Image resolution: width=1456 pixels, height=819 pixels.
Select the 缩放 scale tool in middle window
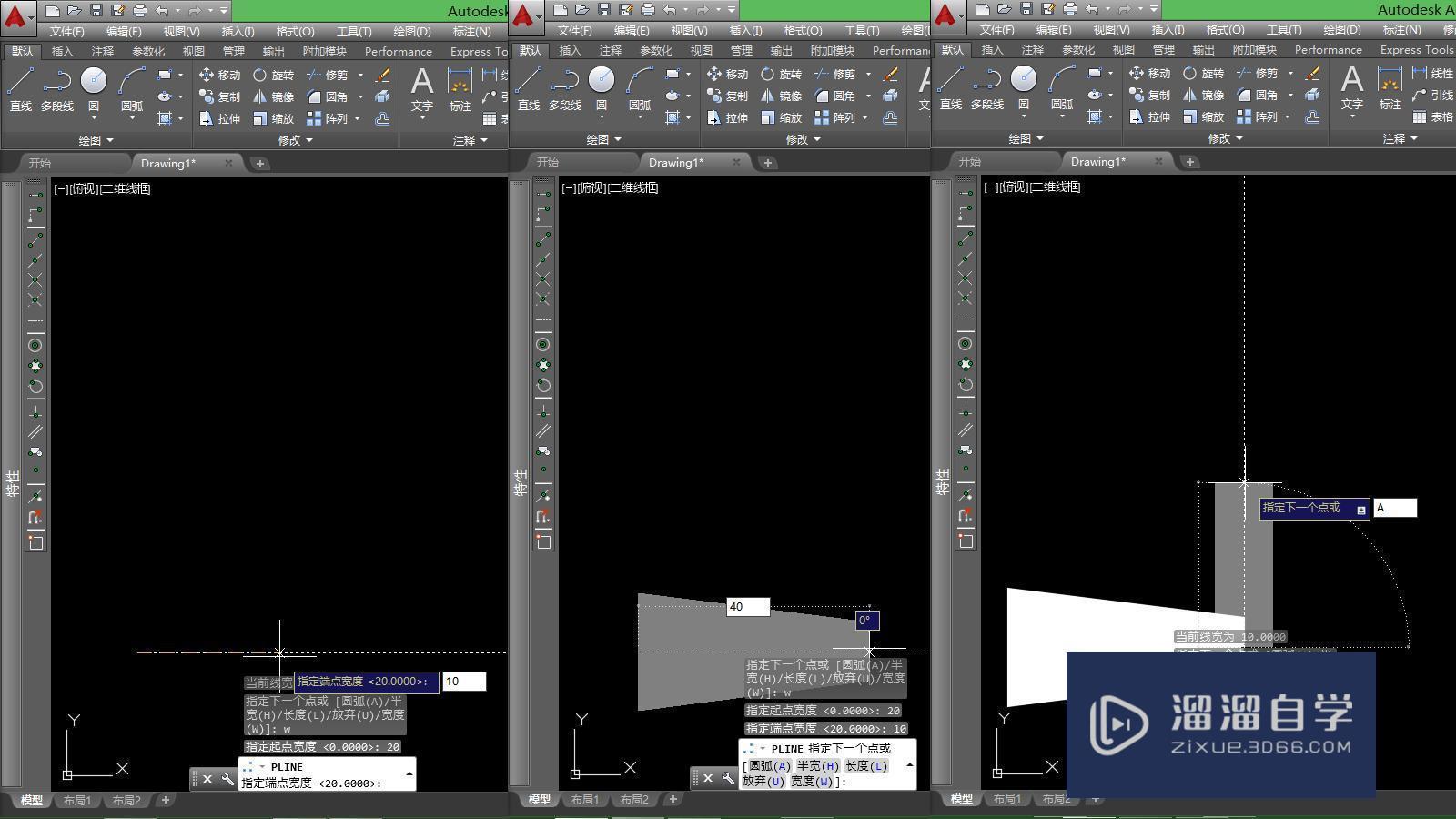point(781,117)
